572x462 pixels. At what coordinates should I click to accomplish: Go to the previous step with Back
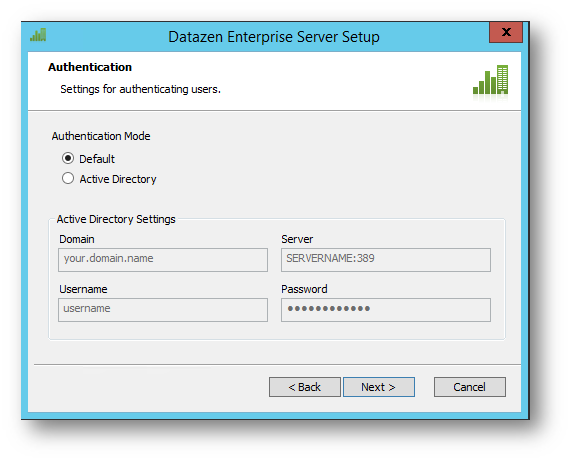[305, 387]
